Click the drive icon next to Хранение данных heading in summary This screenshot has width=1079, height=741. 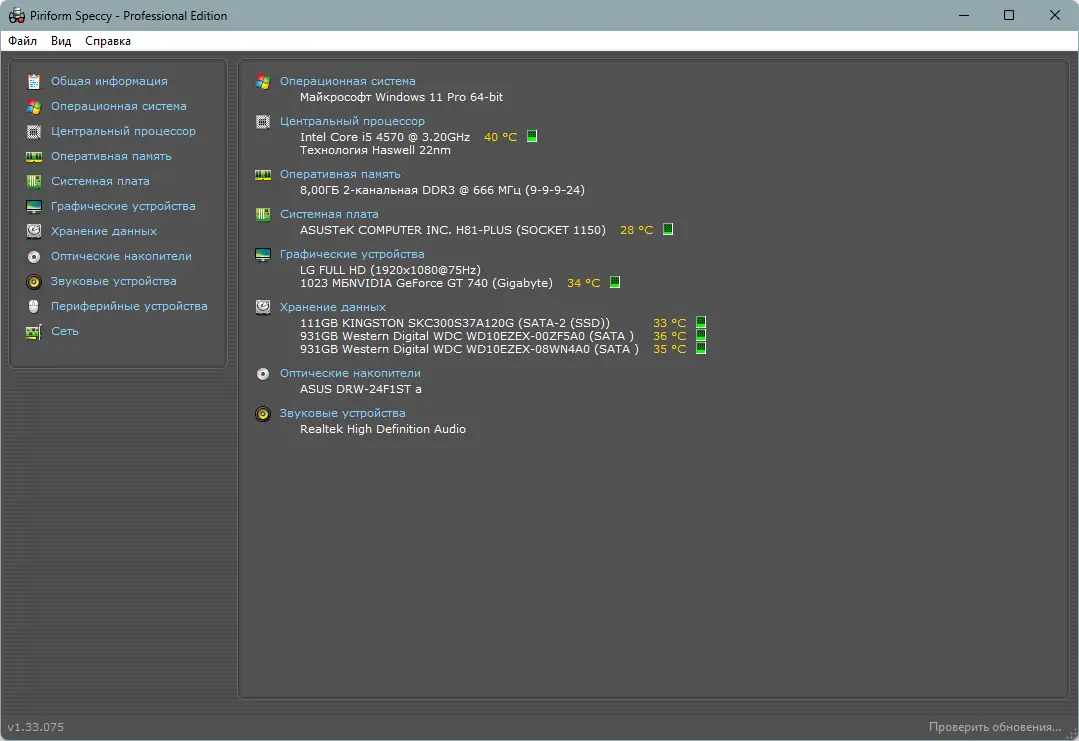coord(263,307)
